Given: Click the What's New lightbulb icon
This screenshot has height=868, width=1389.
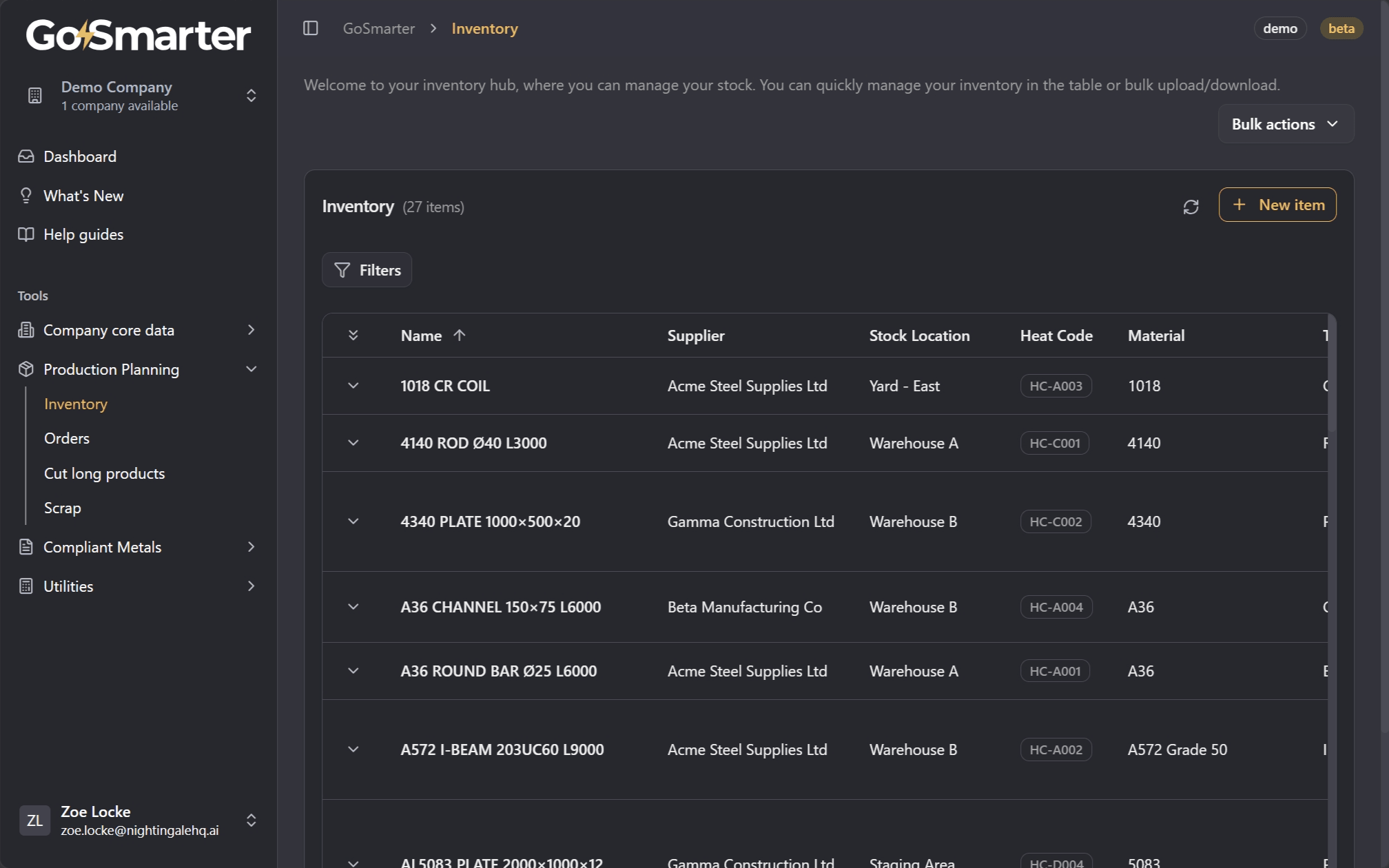Looking at the screenshot, I should (26, 196).
